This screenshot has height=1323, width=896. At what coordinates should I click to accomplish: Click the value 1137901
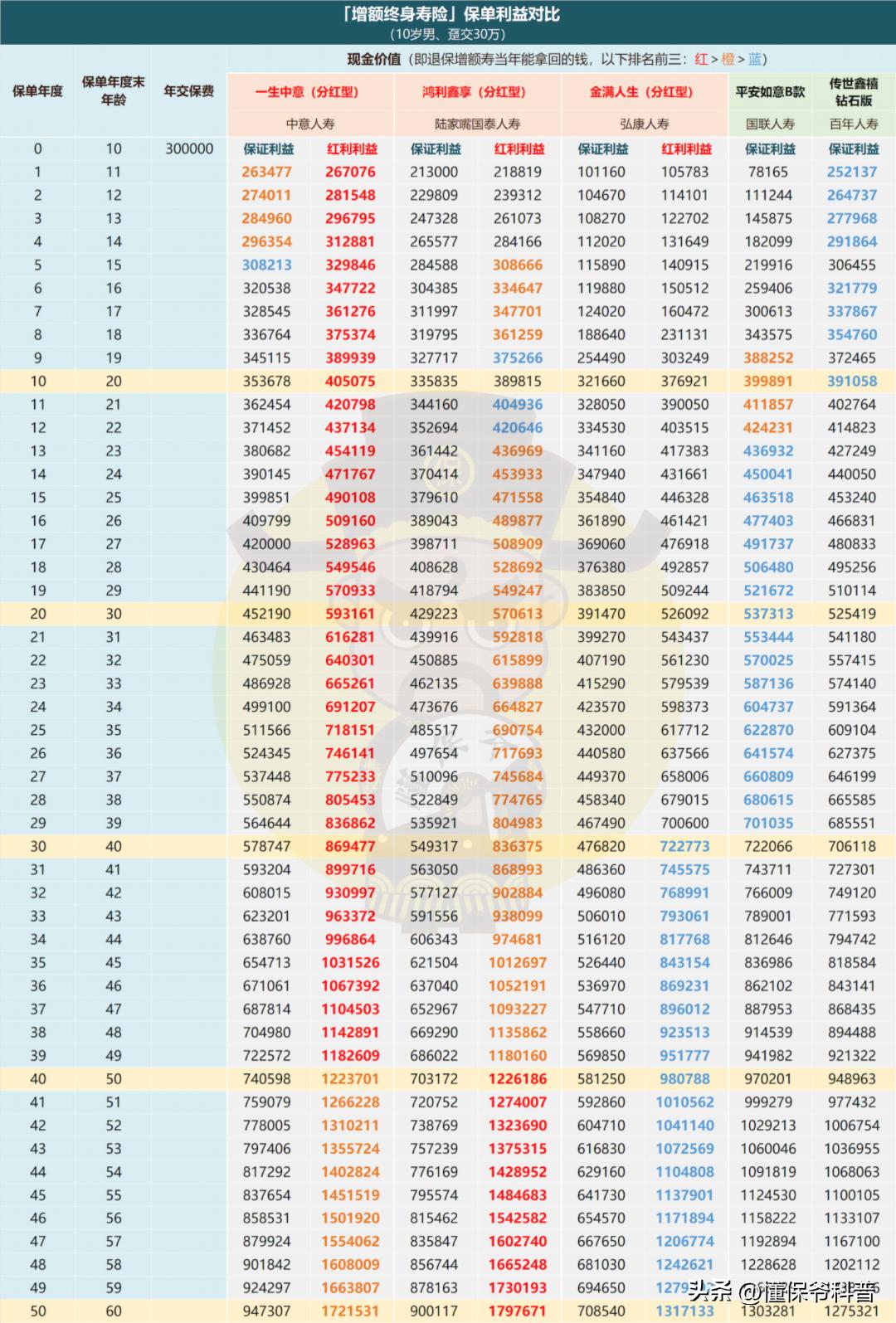pos(684,1194)
